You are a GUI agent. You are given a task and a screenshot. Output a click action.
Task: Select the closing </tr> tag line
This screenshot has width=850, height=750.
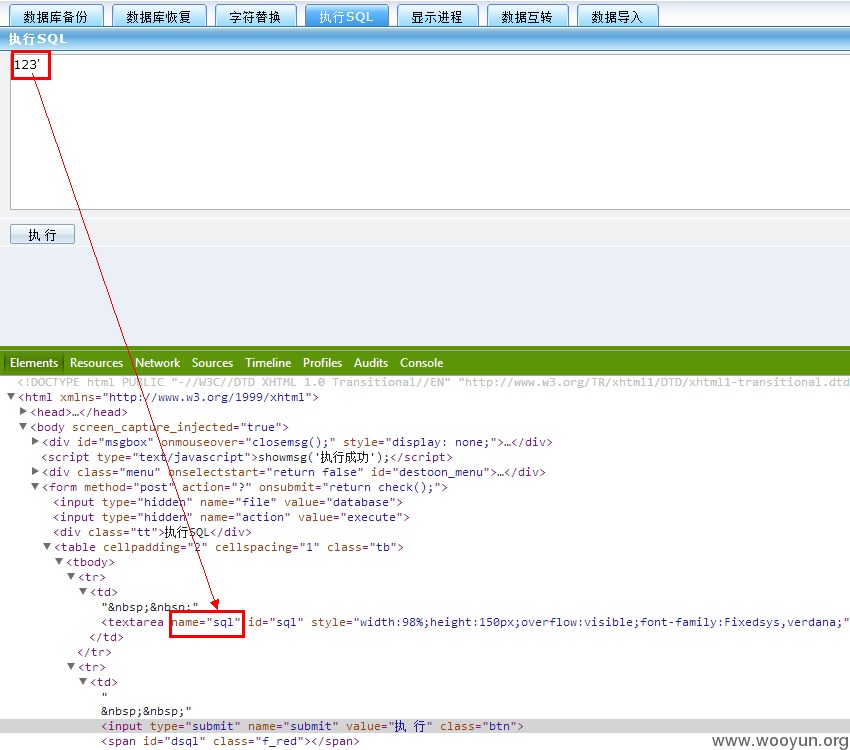[94, 652]
